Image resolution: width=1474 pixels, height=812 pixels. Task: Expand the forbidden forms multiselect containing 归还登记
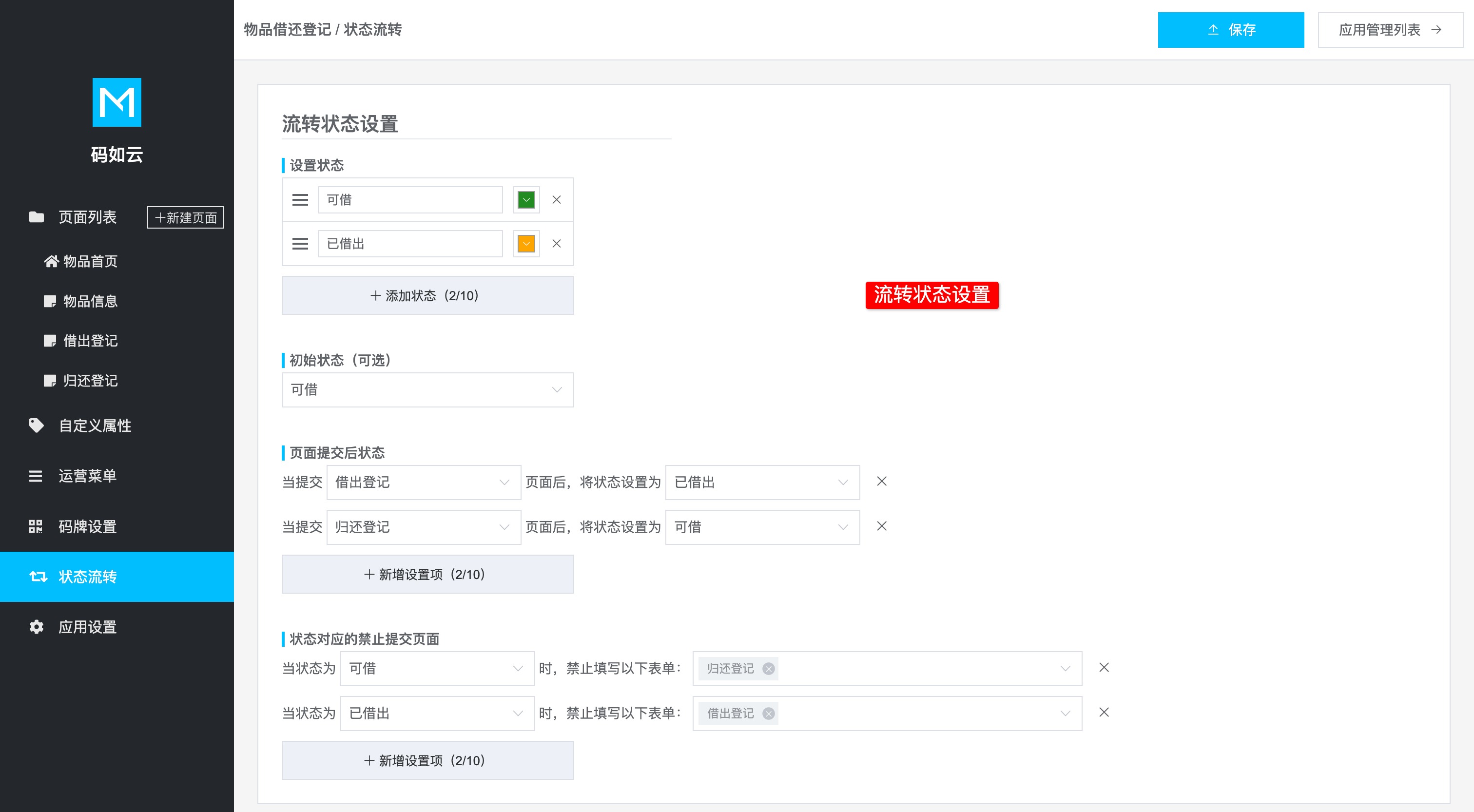point(887,668)
